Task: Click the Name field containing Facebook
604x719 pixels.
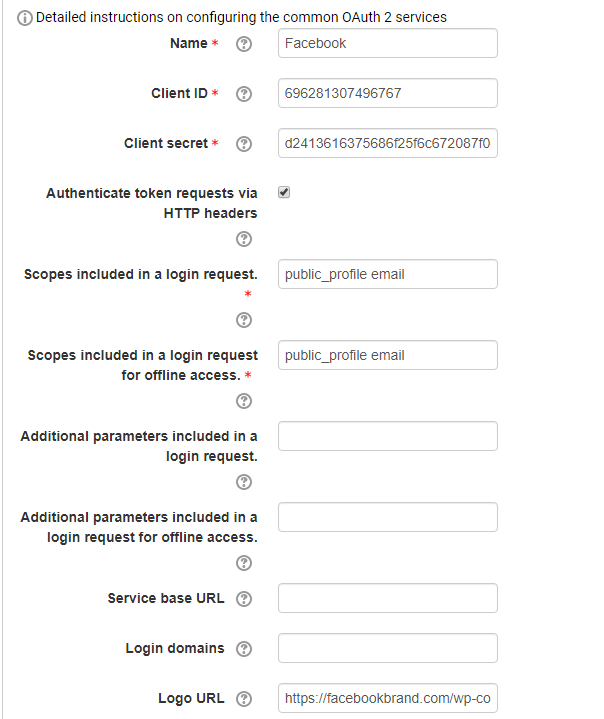Action: [x=387, y=43]
